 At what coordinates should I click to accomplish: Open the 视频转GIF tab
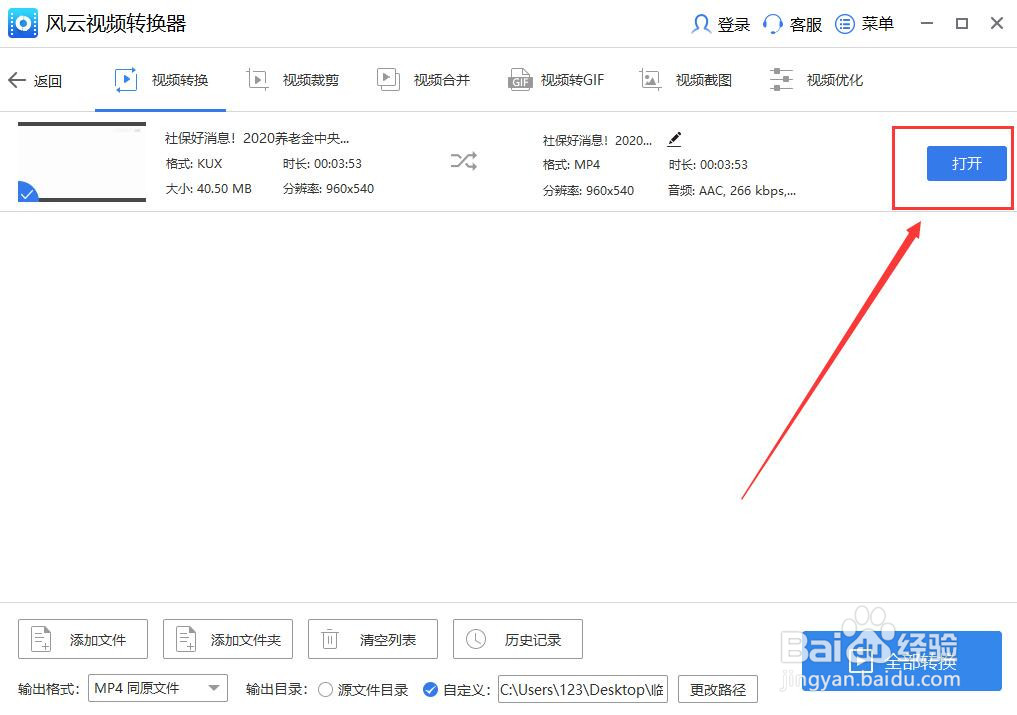556,79
